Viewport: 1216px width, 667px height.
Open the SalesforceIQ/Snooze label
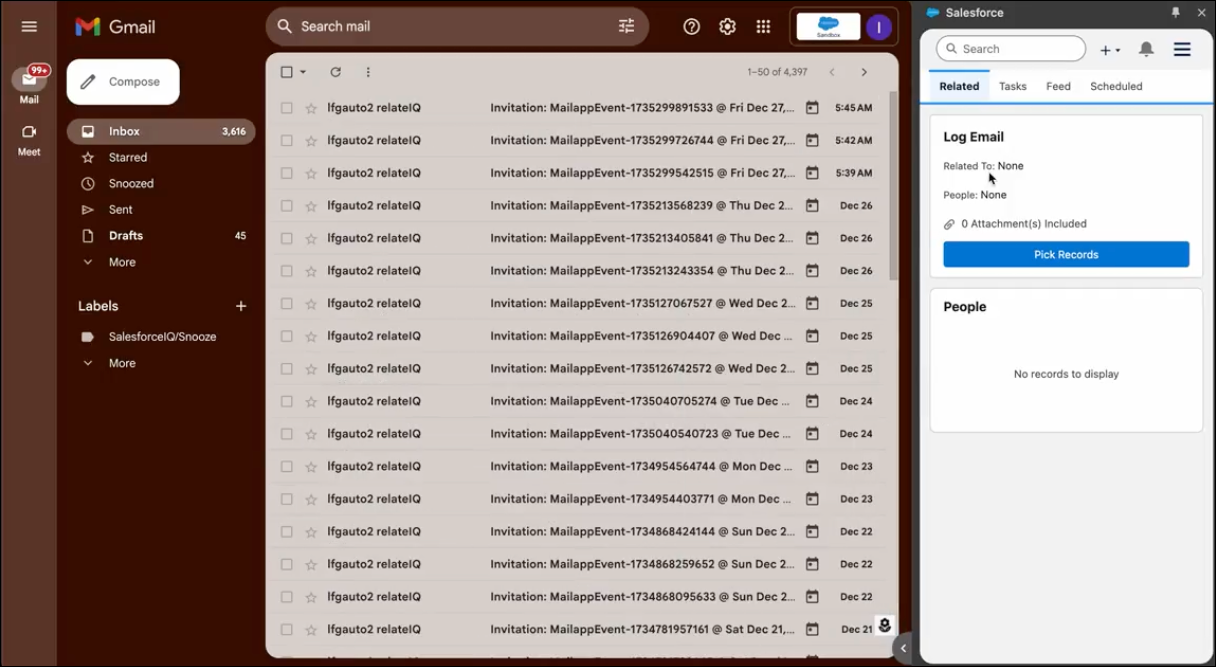point(161,337)
